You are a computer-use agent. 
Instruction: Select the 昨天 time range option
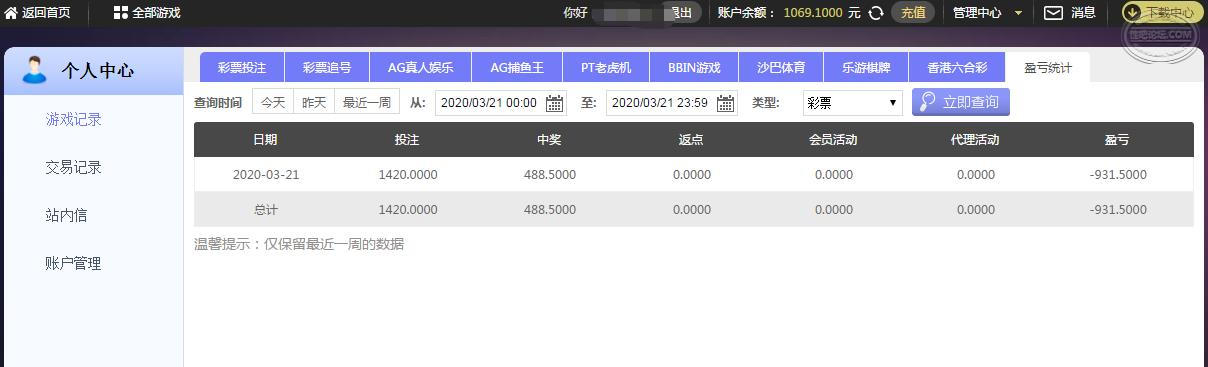pyautogui.click(x=314, y=102)
